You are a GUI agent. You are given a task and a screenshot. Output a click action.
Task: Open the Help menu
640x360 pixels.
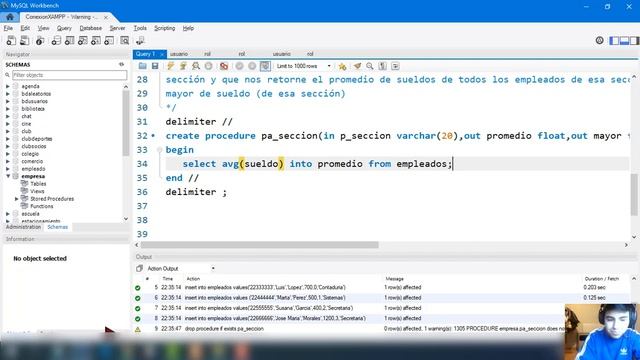coord(188,28)
